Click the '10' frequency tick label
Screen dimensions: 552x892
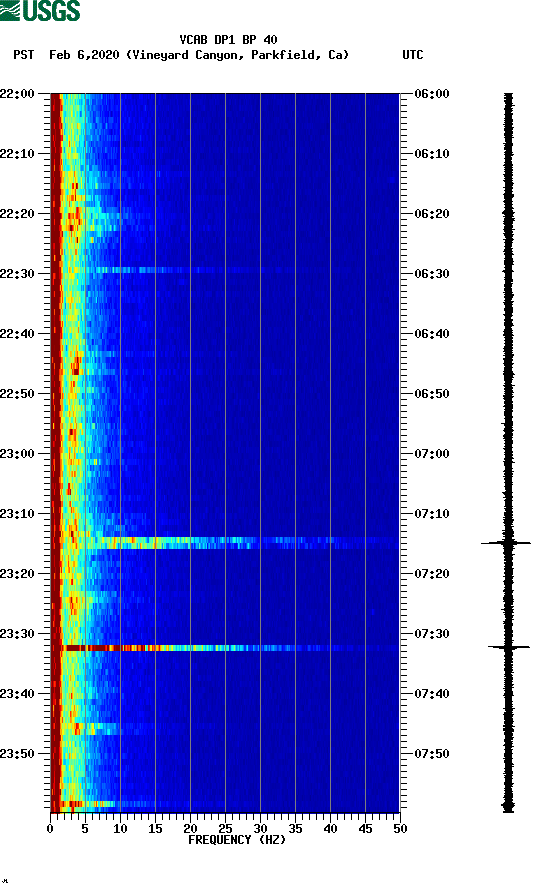click(x=120, y=829)
